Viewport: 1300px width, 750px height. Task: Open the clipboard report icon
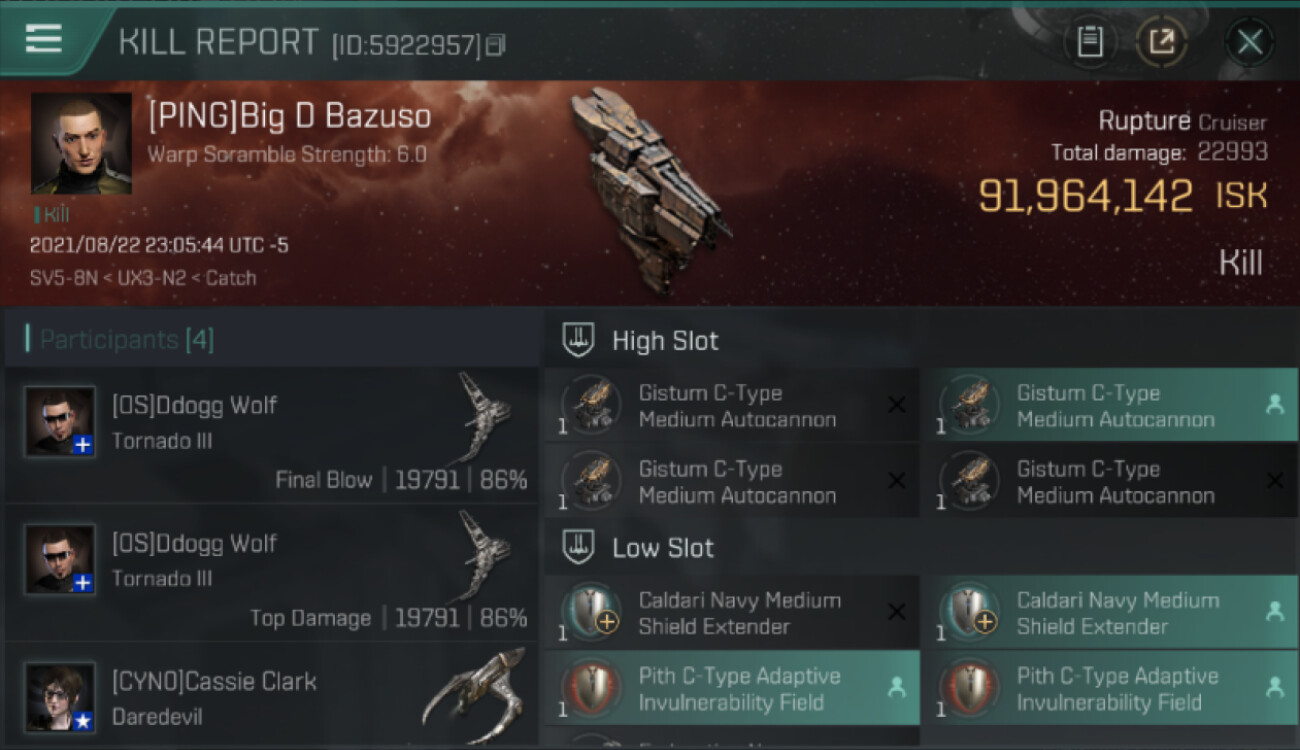1090,42
